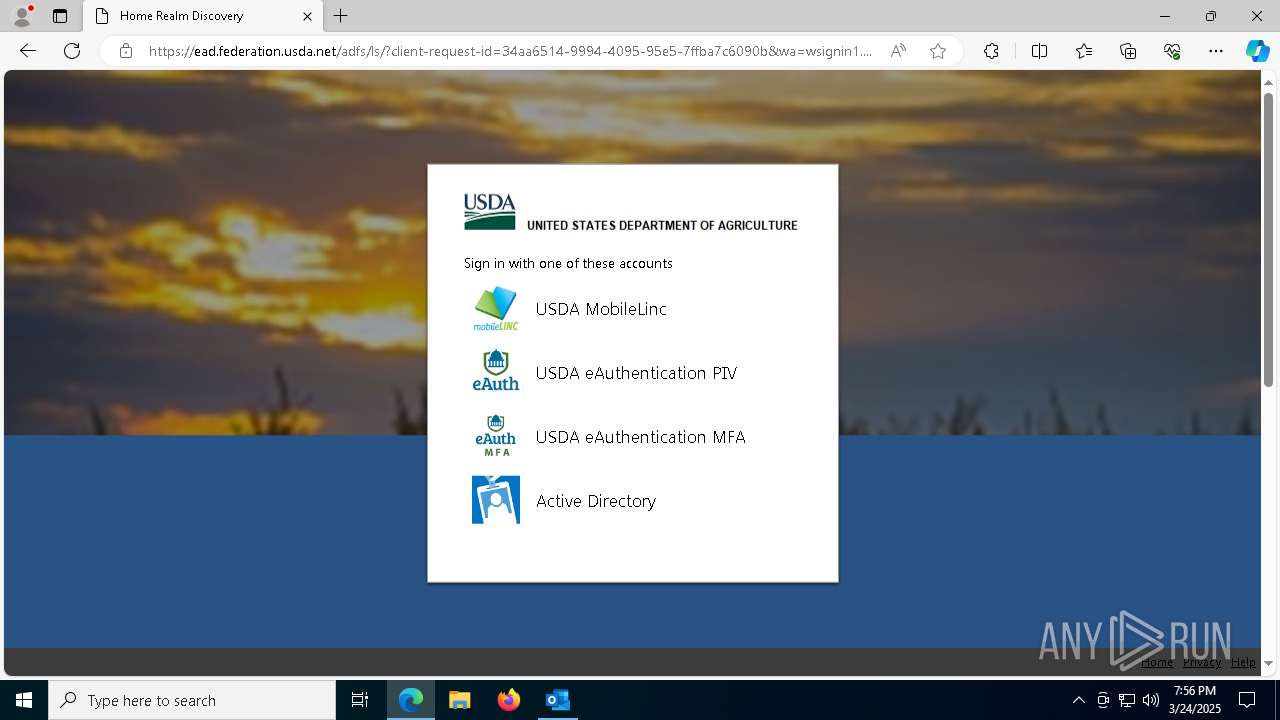
Task: Open the volume tray icon
Action: tap(1151, 700)
